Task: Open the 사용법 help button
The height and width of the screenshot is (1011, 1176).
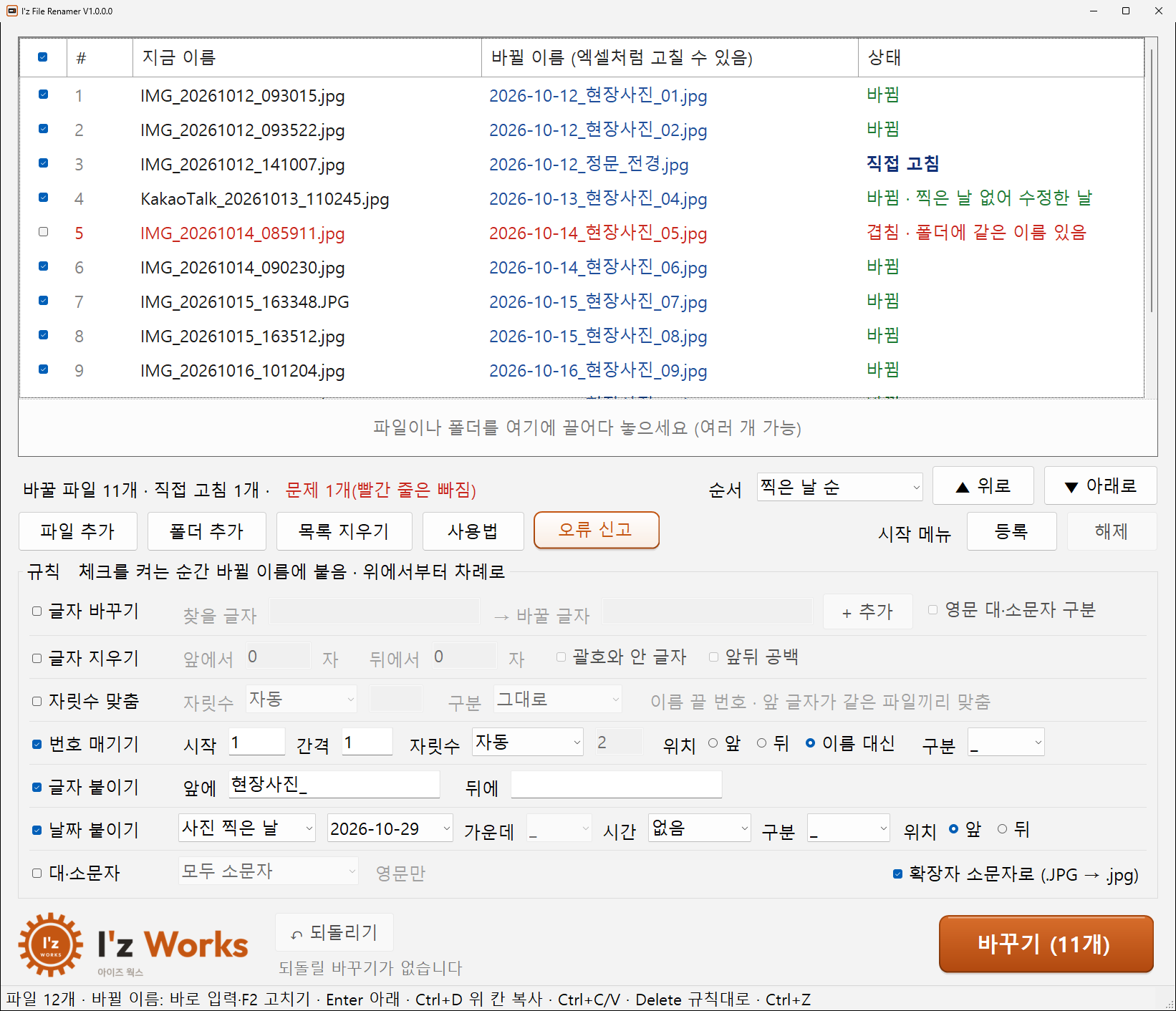Action: click(473, 531)
